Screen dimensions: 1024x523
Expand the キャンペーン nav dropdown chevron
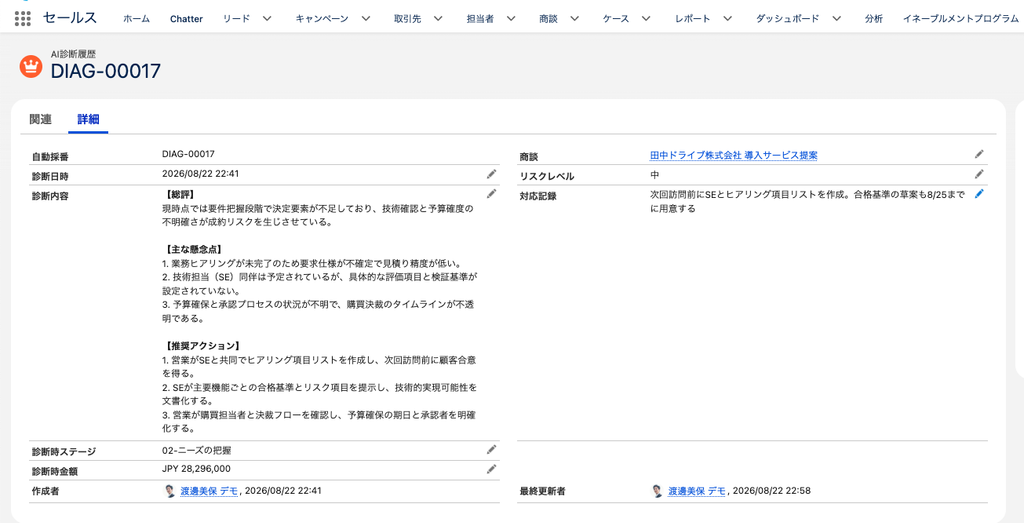[366, 19]
